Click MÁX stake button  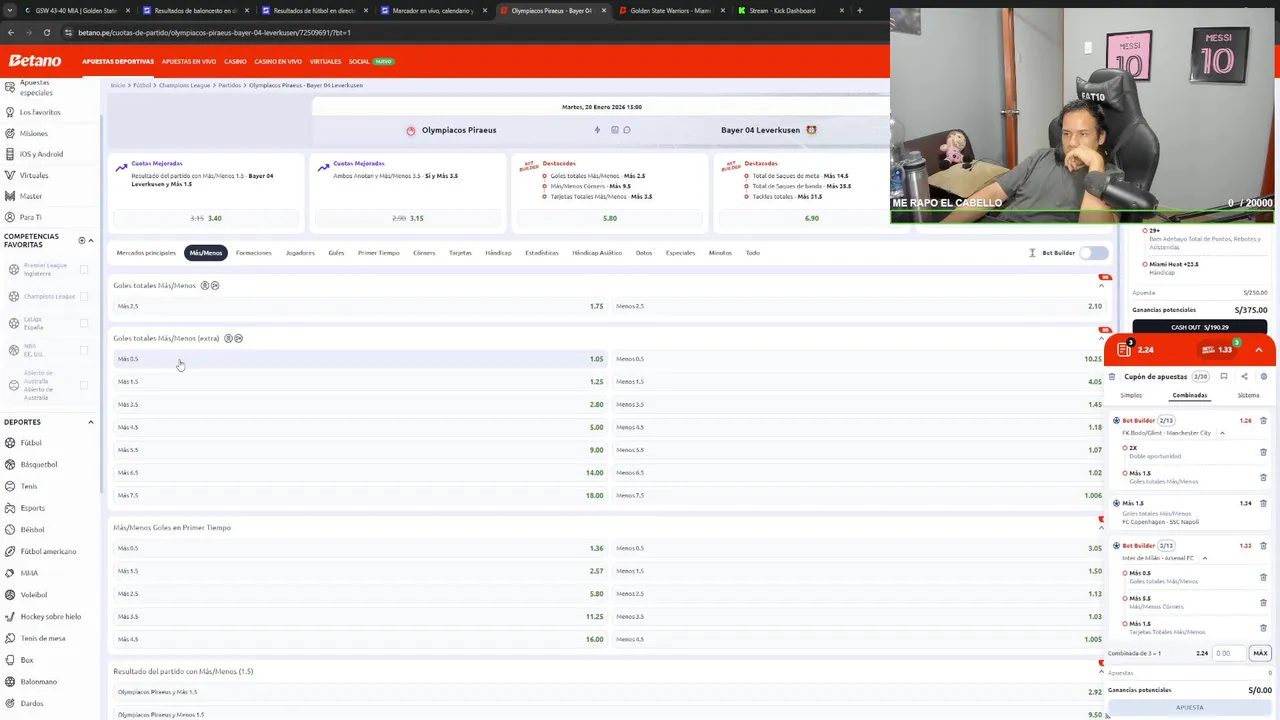(x=1260, y=653)
